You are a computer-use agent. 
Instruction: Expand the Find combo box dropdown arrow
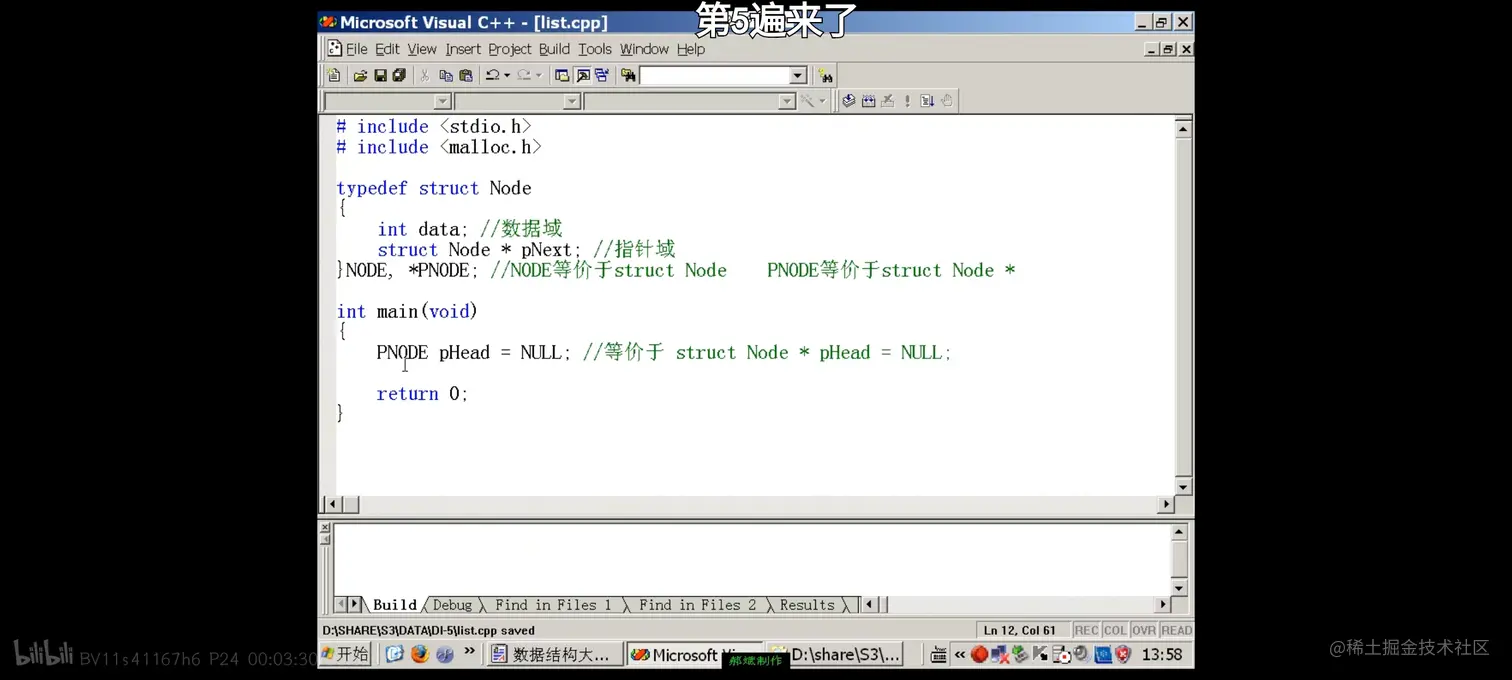797,76
